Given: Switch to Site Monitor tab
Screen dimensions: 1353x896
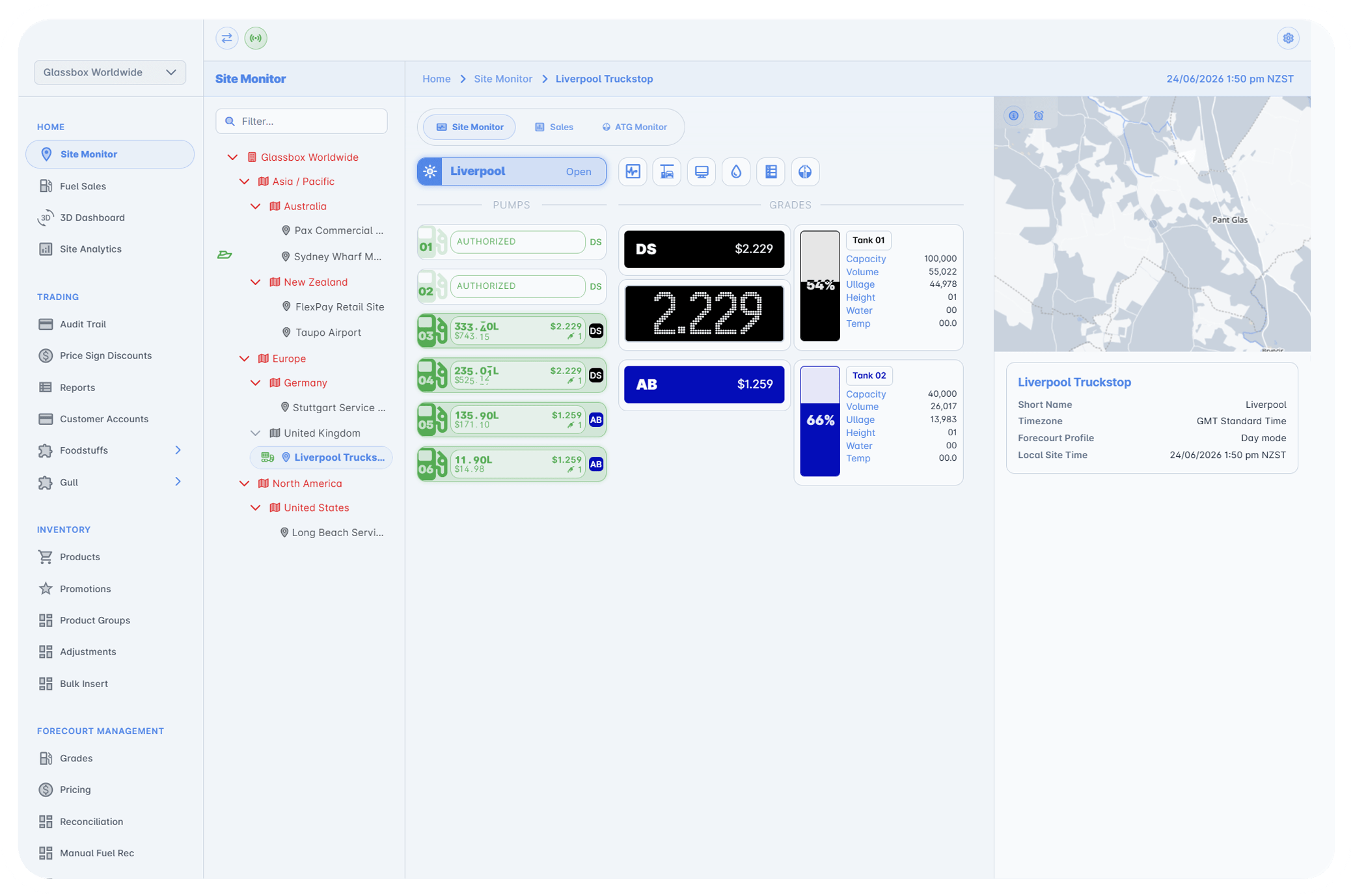Looking at the screenshot, I should point(469,127).
